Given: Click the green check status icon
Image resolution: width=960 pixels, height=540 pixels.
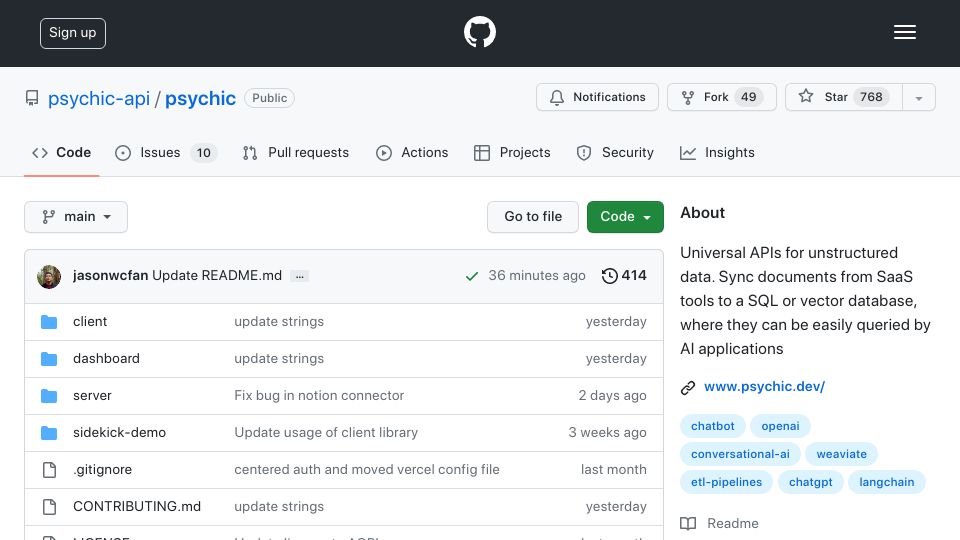Looking at the screenshot, I should point(471,276).
